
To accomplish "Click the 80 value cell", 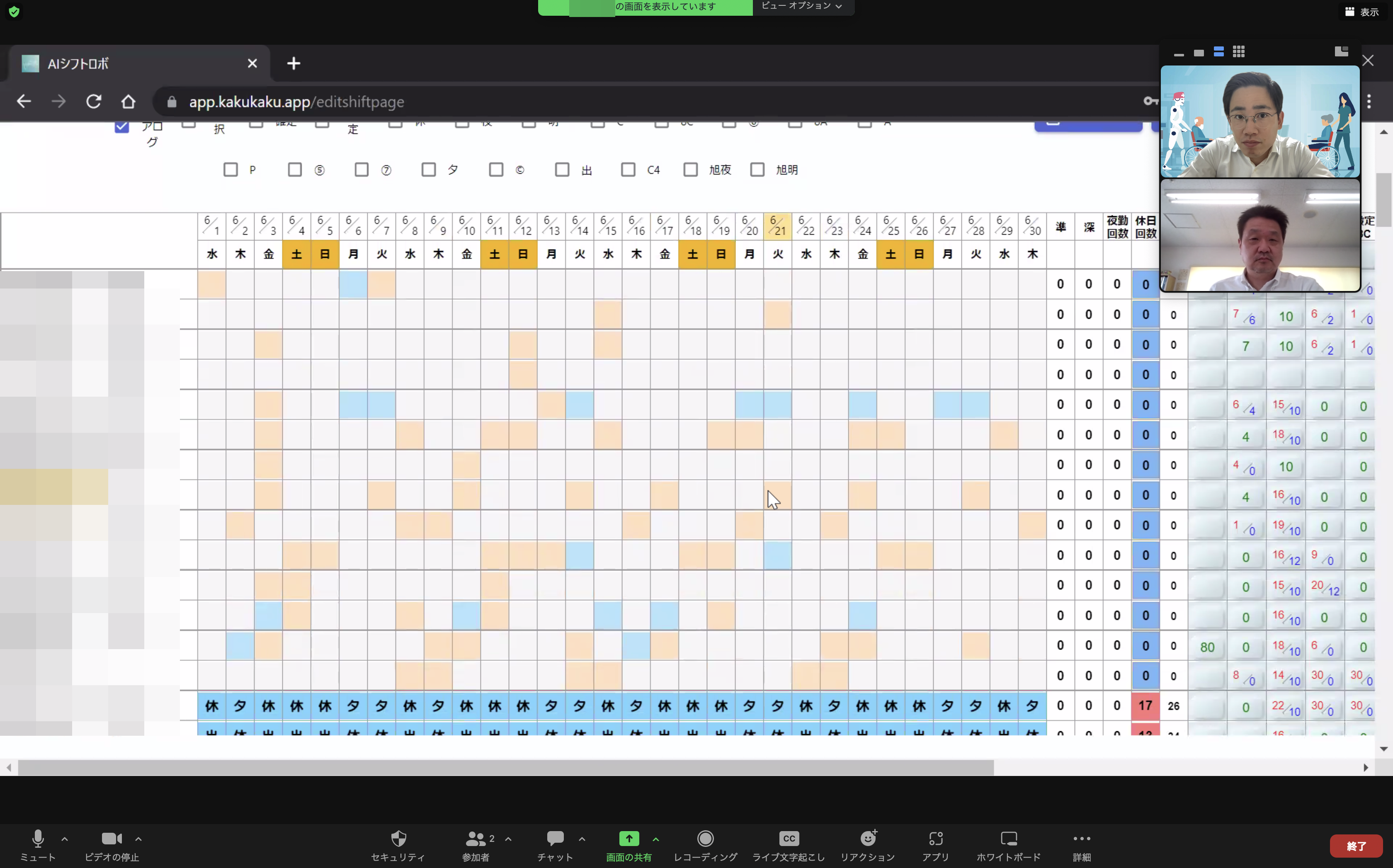I will click(1207, 647).
